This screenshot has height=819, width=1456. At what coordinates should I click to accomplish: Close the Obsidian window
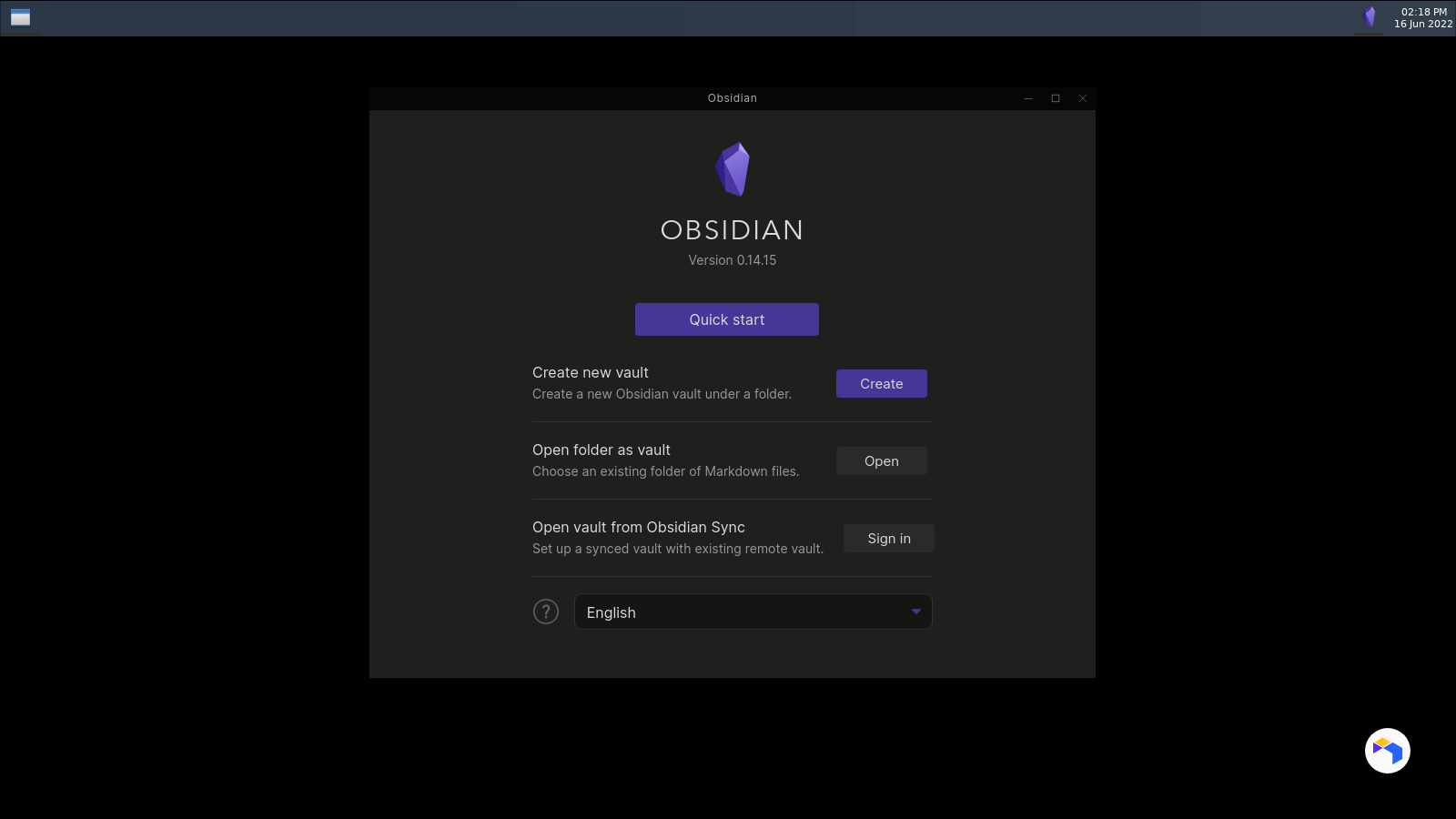(1083, 98)
